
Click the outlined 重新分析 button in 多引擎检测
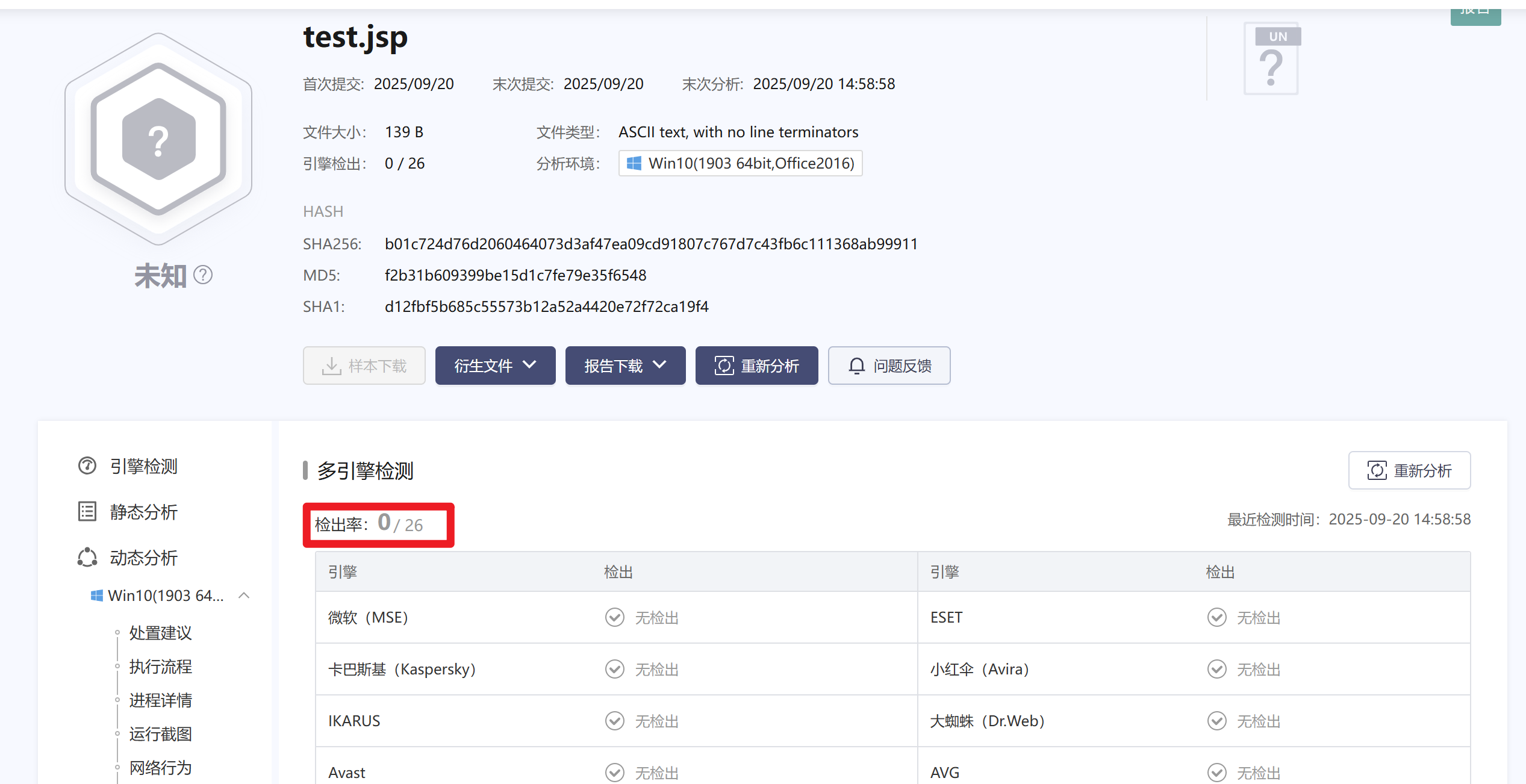(1409, 470)
